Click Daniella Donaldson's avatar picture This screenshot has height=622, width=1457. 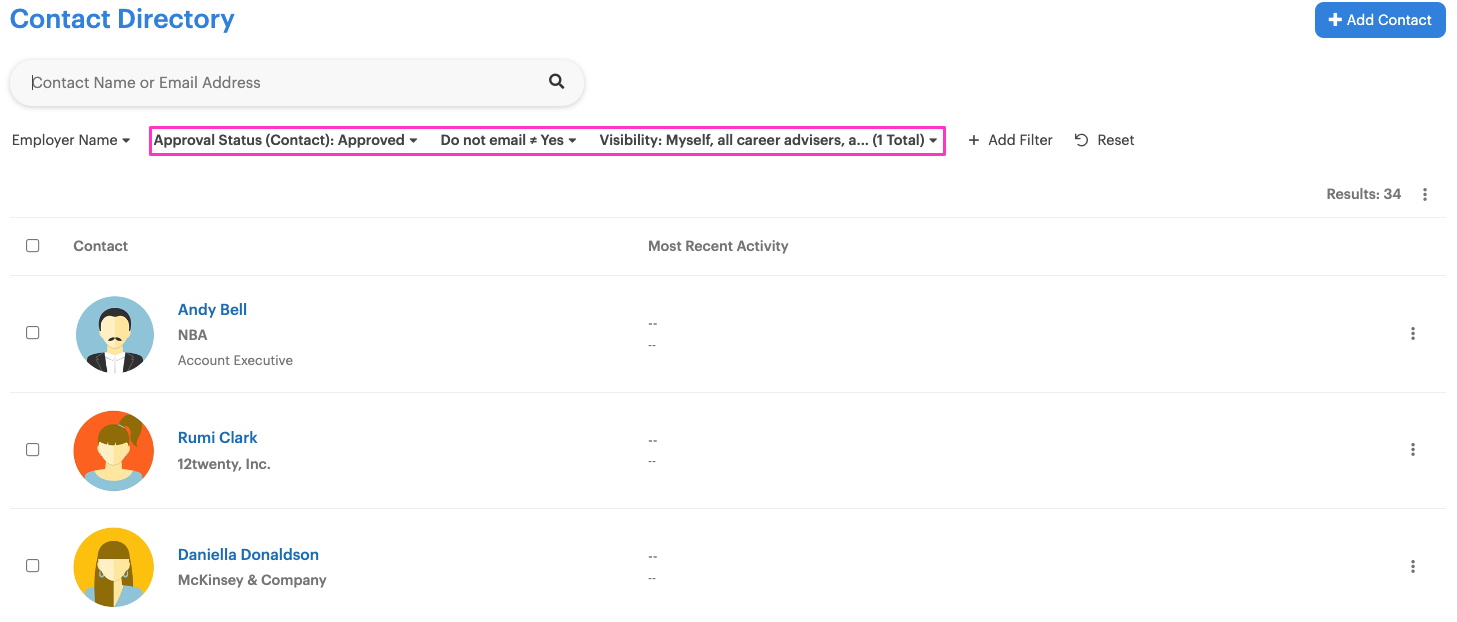tap(114, 567)
